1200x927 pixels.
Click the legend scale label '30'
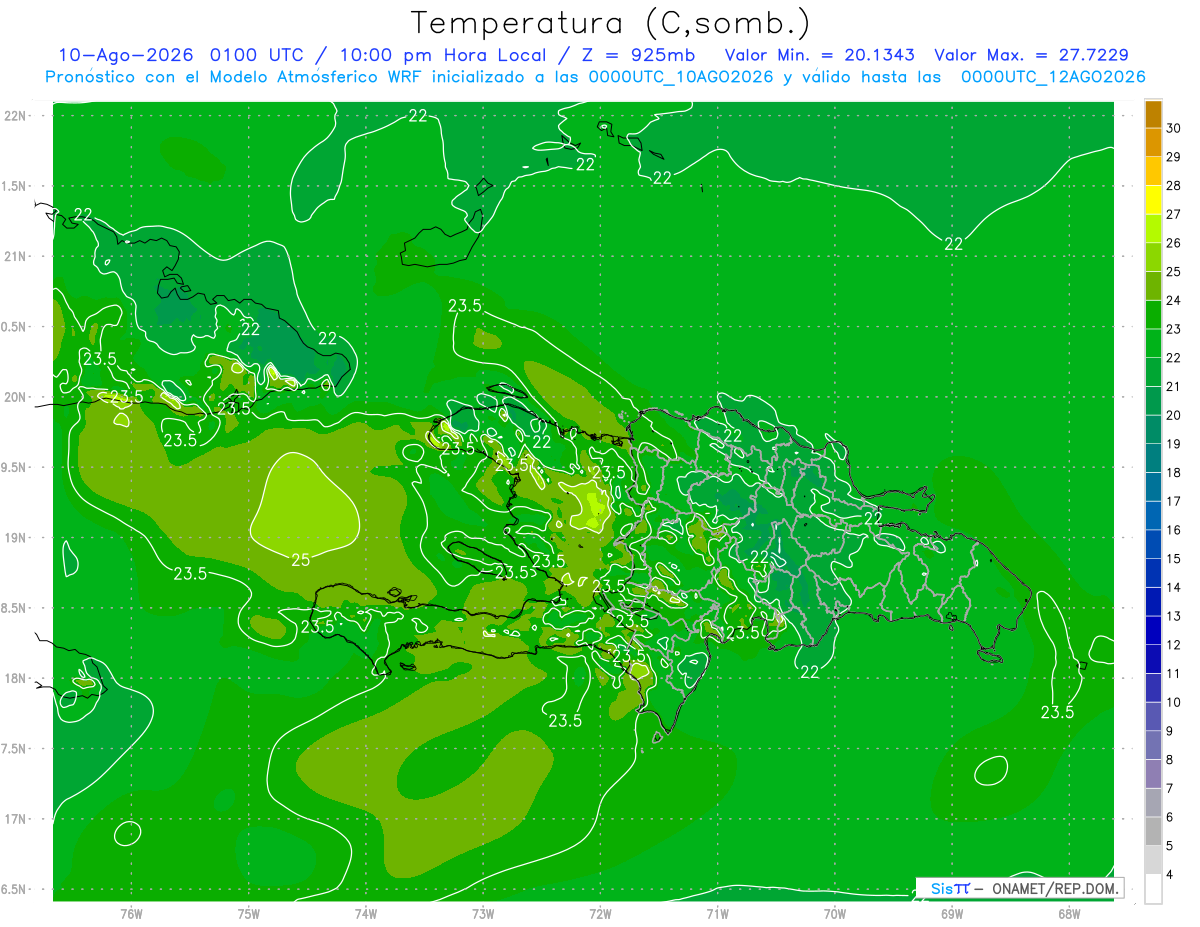click(1175, 128)
